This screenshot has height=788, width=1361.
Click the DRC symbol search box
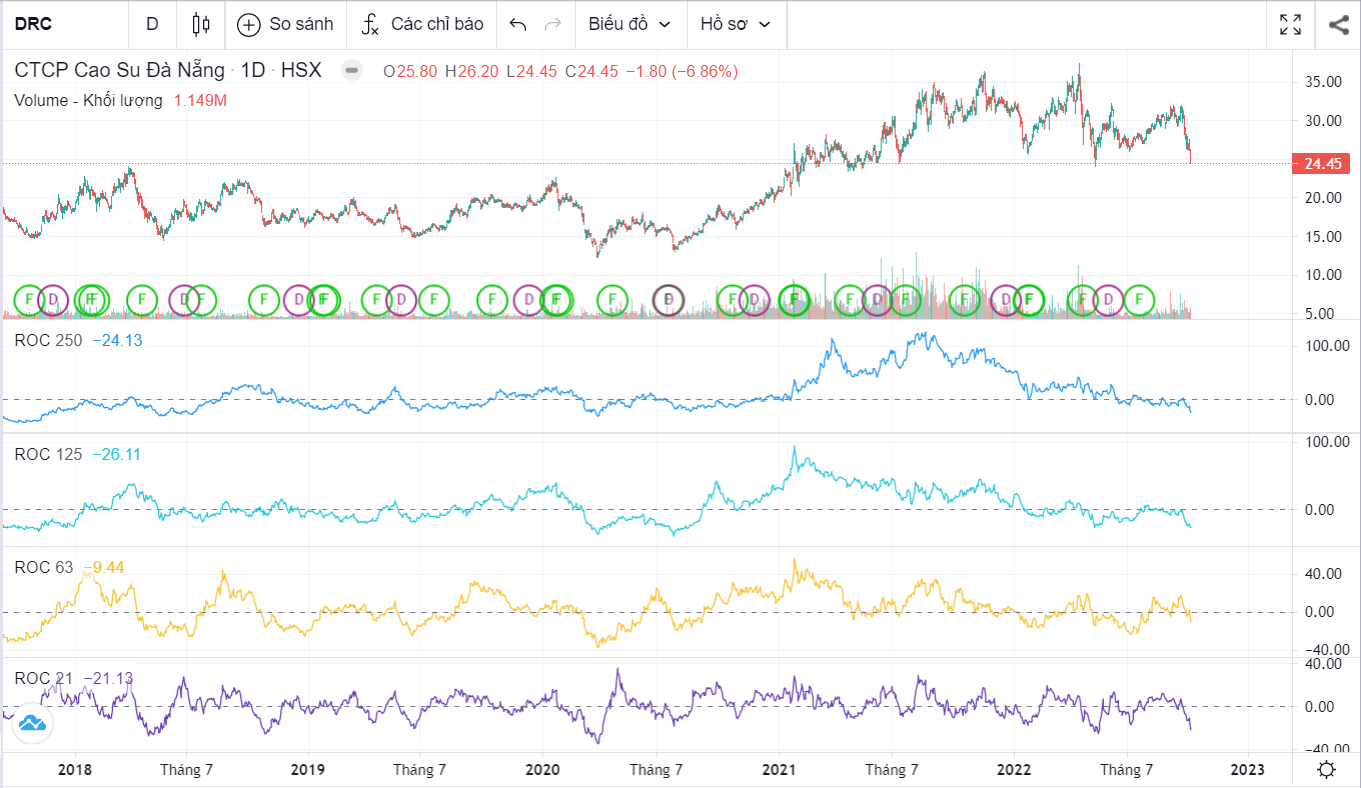64,24
